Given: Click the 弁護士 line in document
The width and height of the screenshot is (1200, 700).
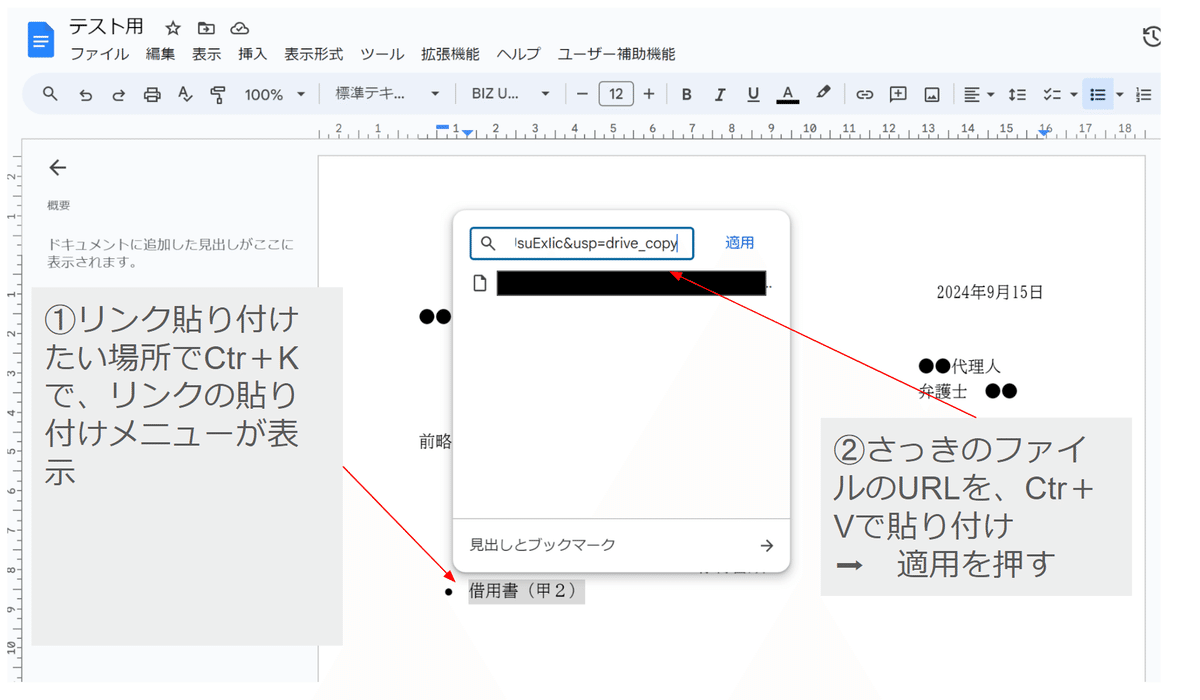Looking at the screenshot, I should (x=968, y=391).
